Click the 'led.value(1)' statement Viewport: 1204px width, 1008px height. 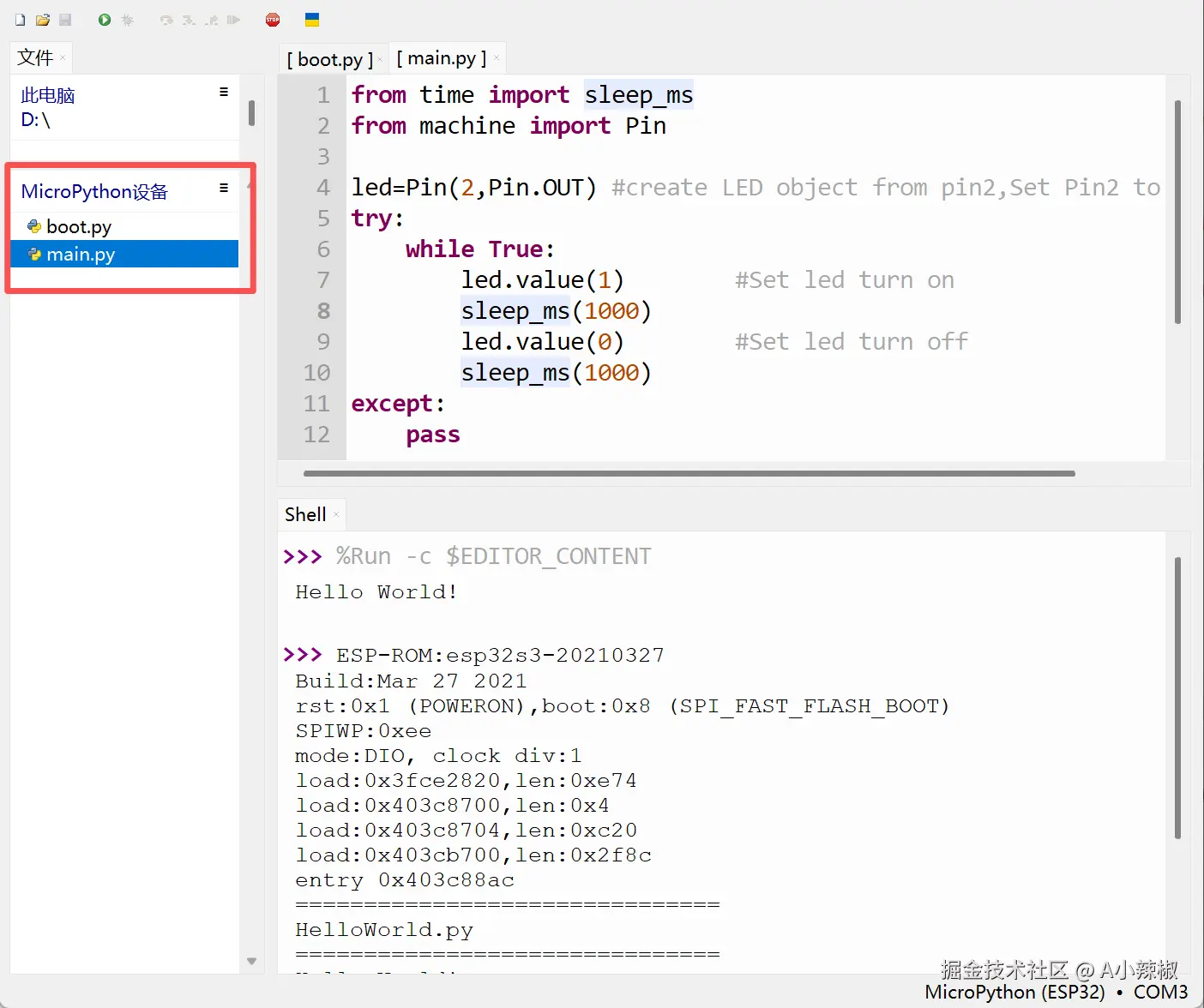(x=543, y=279)
